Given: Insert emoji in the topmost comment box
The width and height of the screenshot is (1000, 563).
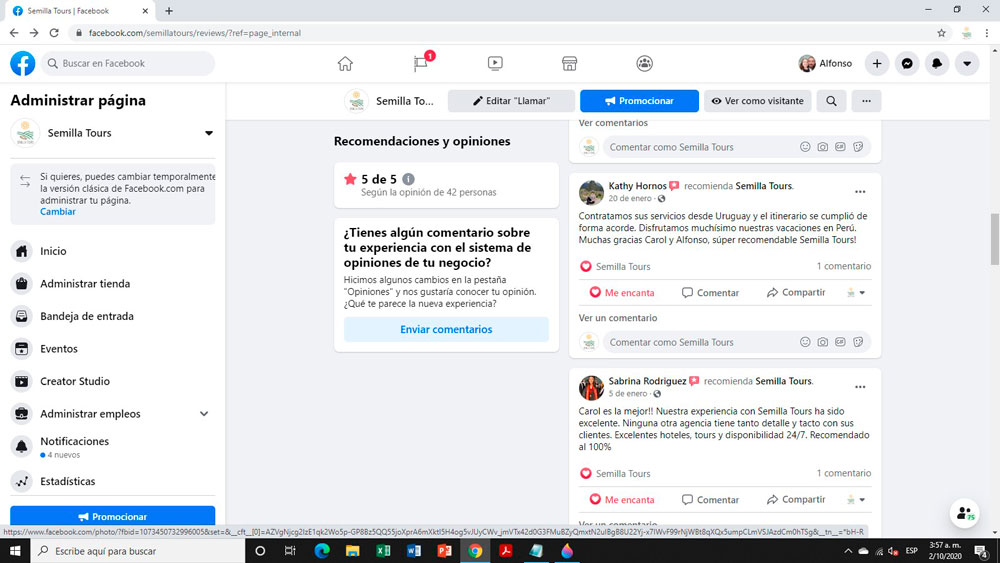Looking at the screenshot, I should pyautogui.click(x=805, y=147).
